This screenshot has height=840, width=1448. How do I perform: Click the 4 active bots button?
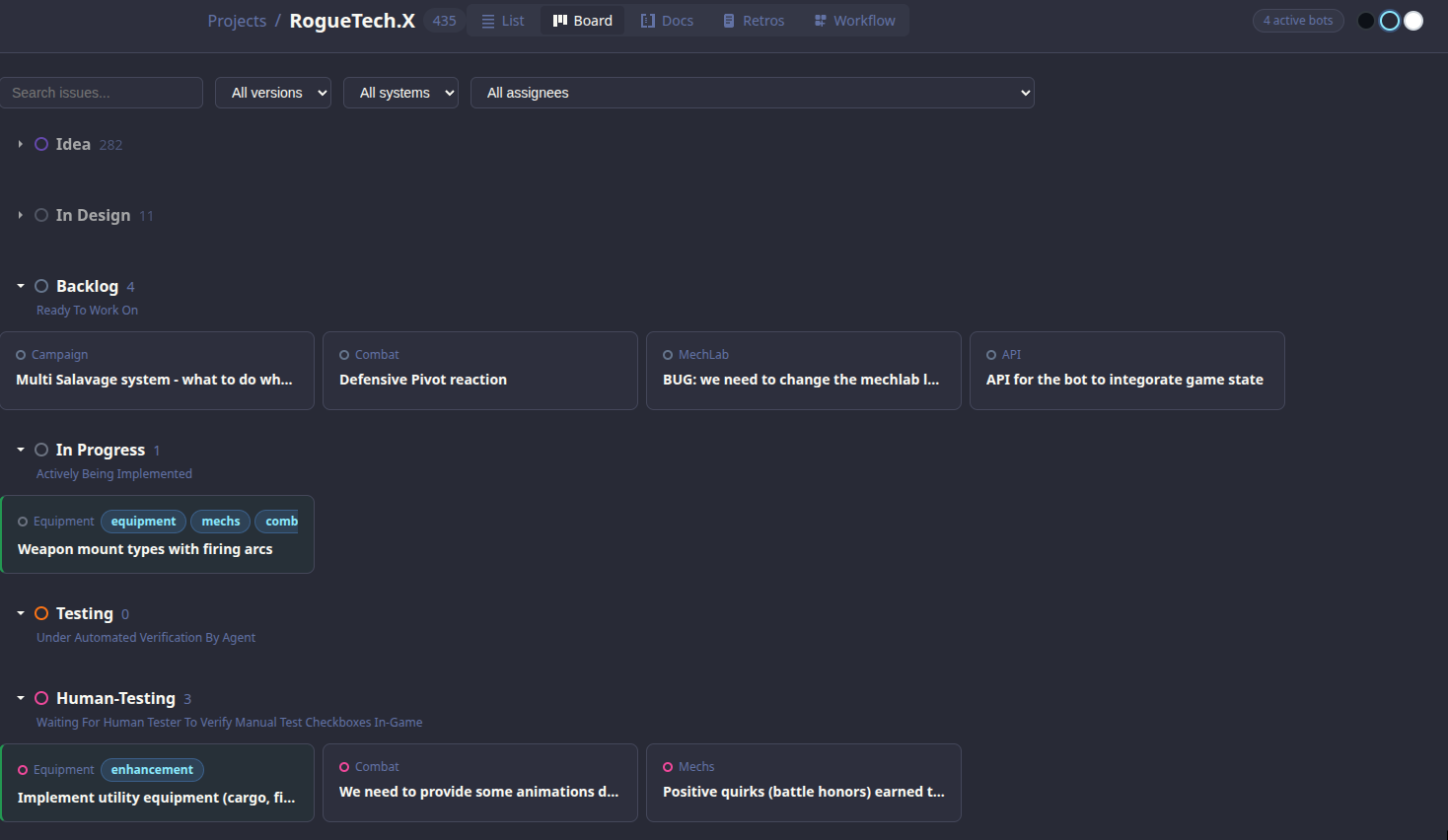pyautogui.click(x=1297, y=21)
